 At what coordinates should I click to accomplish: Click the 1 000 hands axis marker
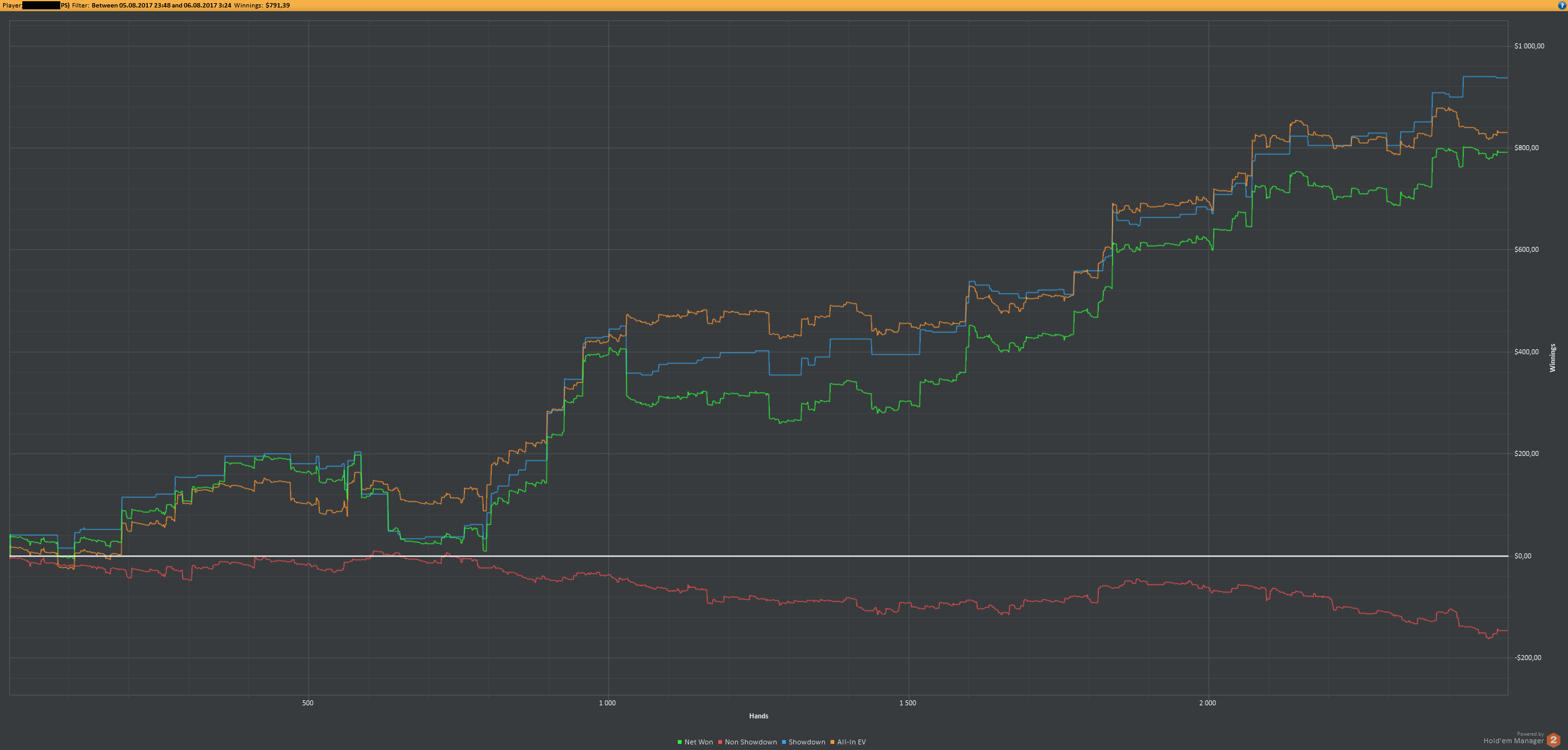pos(607,703)
